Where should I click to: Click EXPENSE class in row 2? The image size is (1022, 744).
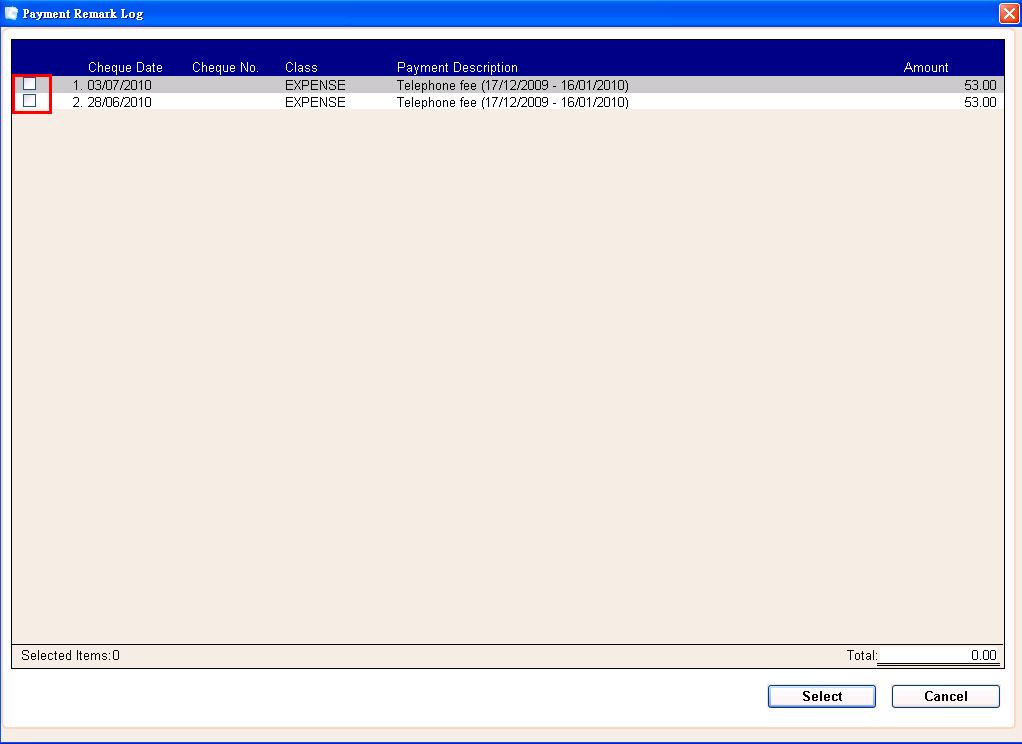[315, 102]
